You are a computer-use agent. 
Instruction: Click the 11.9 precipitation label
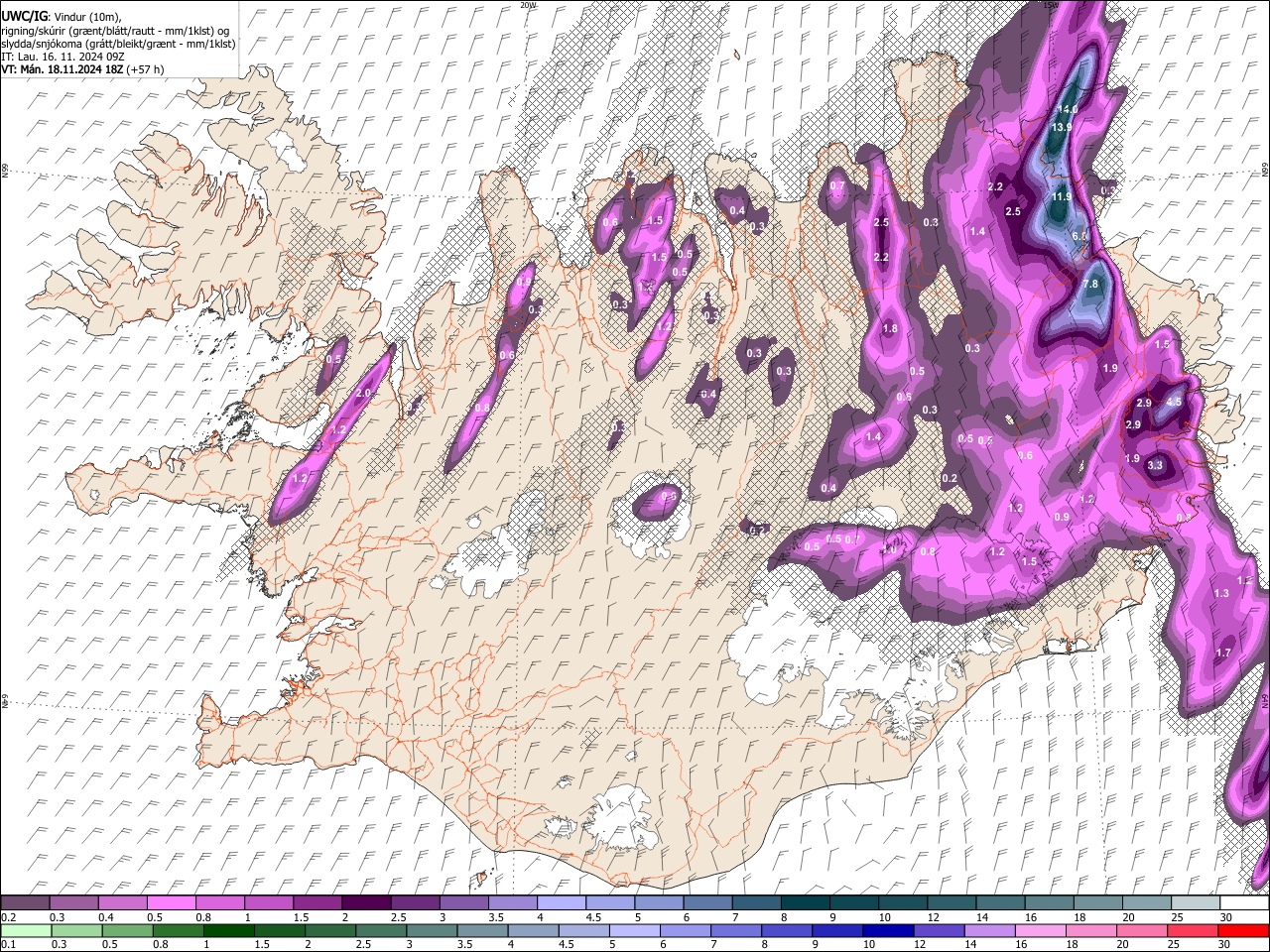(x=1061, y=197)
